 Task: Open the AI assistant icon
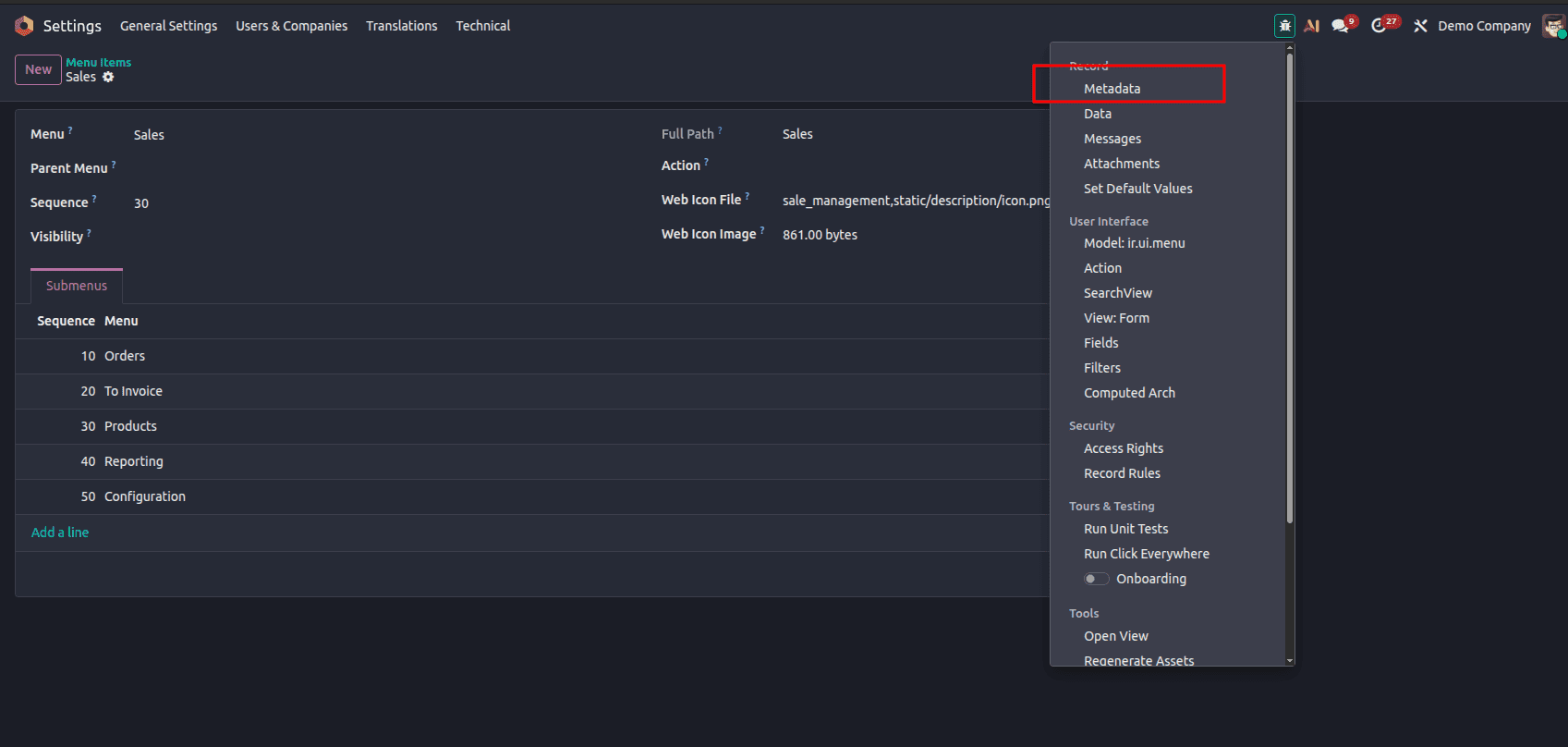[1311, 26]
